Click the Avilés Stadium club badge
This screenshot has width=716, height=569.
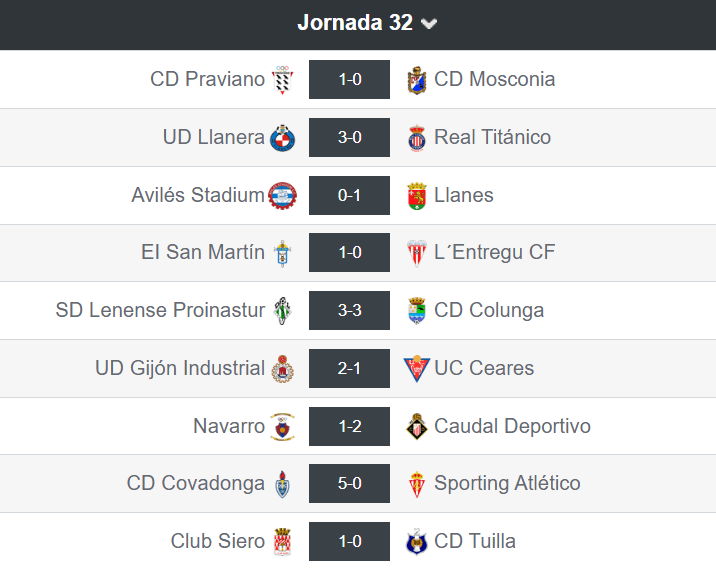[283, 196]
